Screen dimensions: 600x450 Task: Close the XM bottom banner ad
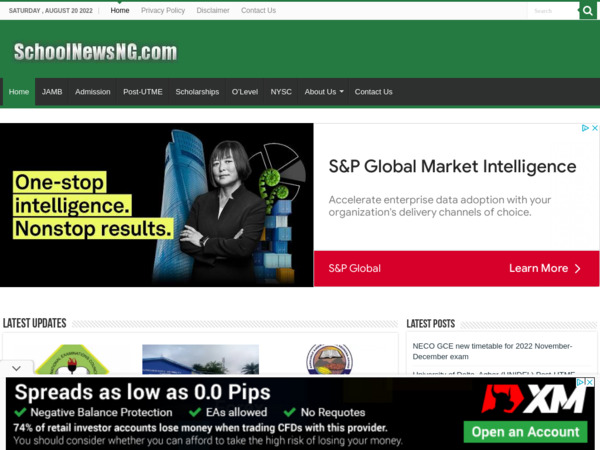click(590, 382)
